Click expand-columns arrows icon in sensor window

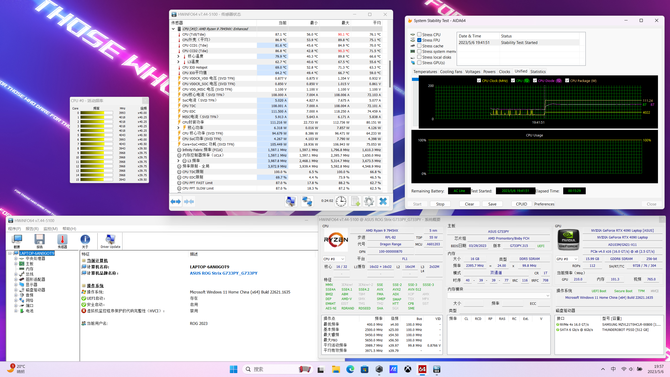[x=176, y=201]
